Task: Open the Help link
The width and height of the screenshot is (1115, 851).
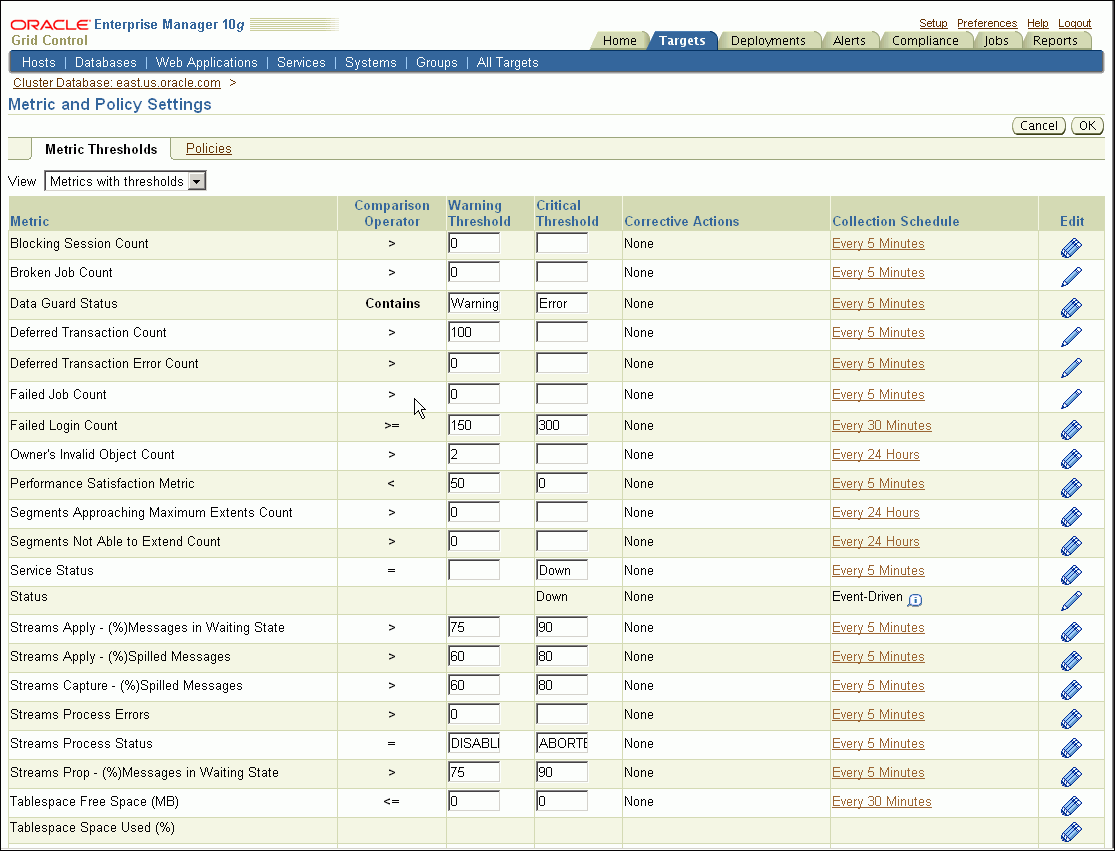Action: [1037, 23]
